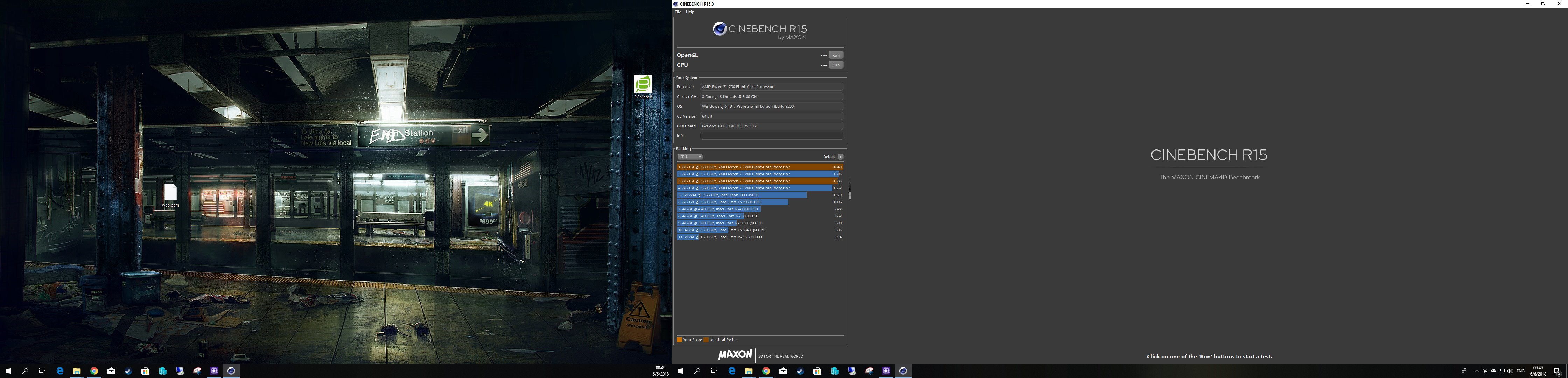Select the web.pem file on the desktop
The height and width of the screenshot is (378, 1568).
170,196
